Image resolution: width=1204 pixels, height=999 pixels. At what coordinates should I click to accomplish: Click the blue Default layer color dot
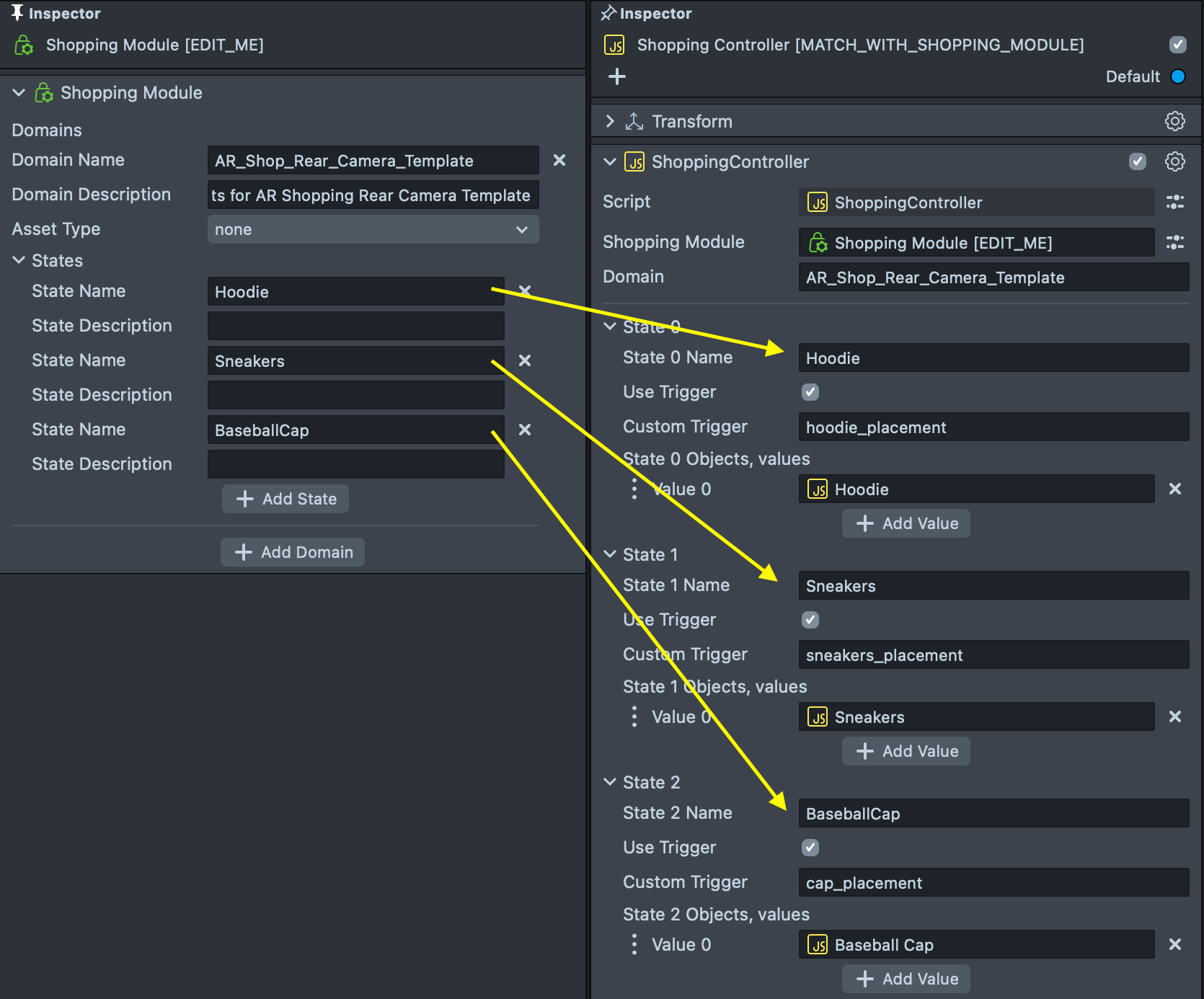click(x=1178, y=76)
